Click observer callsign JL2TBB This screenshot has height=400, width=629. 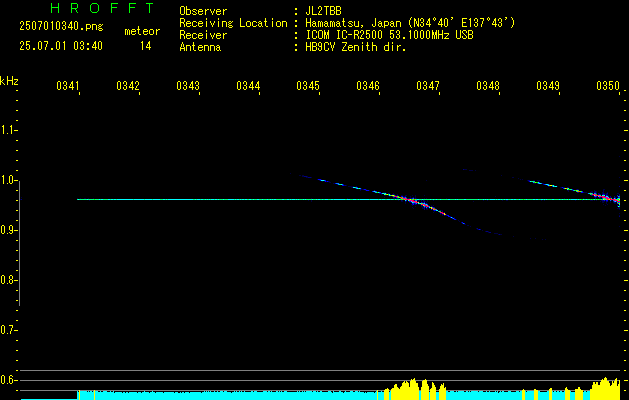pyautogui.click(x=323, y=11)
